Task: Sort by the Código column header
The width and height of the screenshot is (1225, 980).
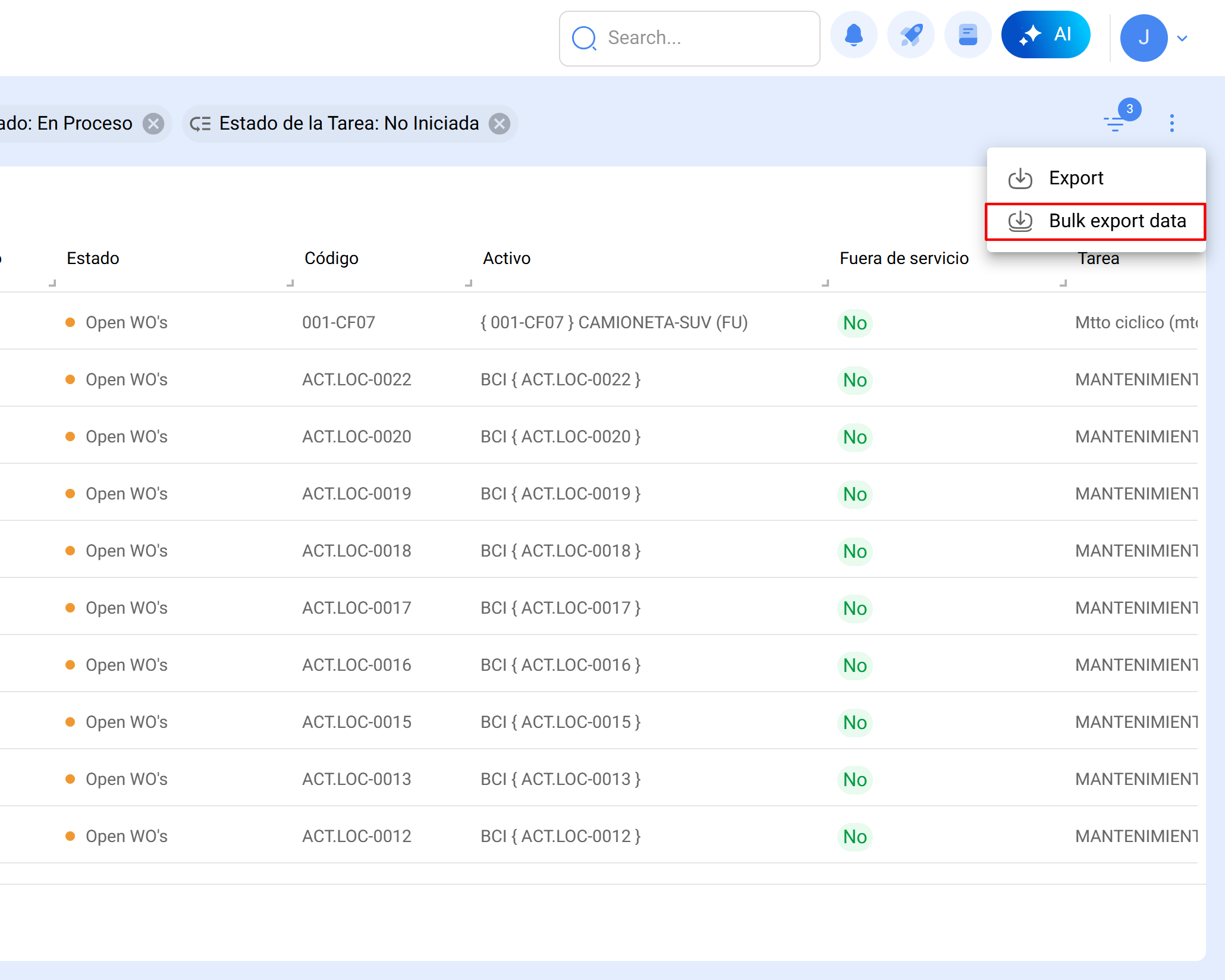Action: tap(331, 258)
